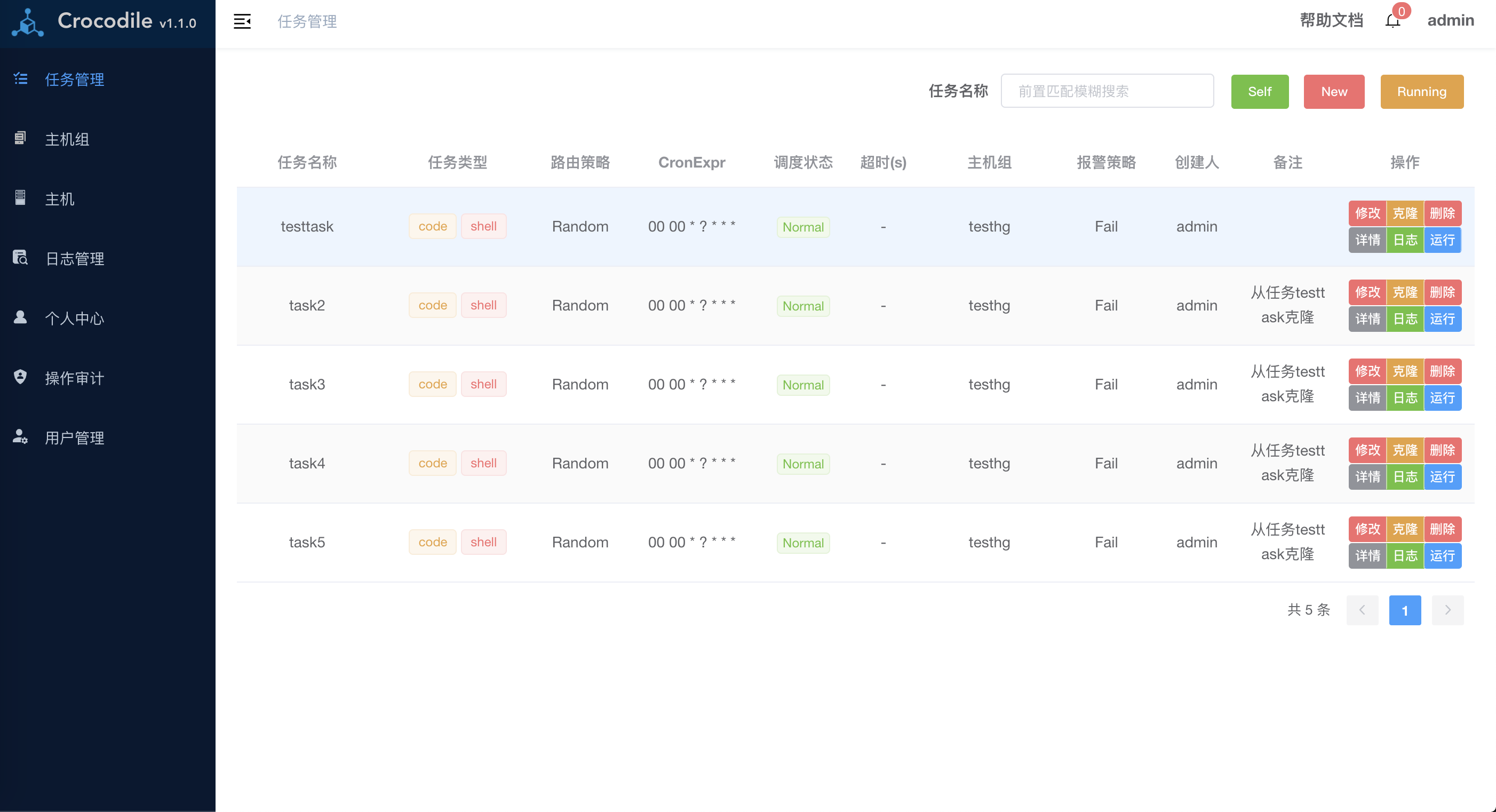Click the 主机组 host group sidebar icon

click(20, 138)
